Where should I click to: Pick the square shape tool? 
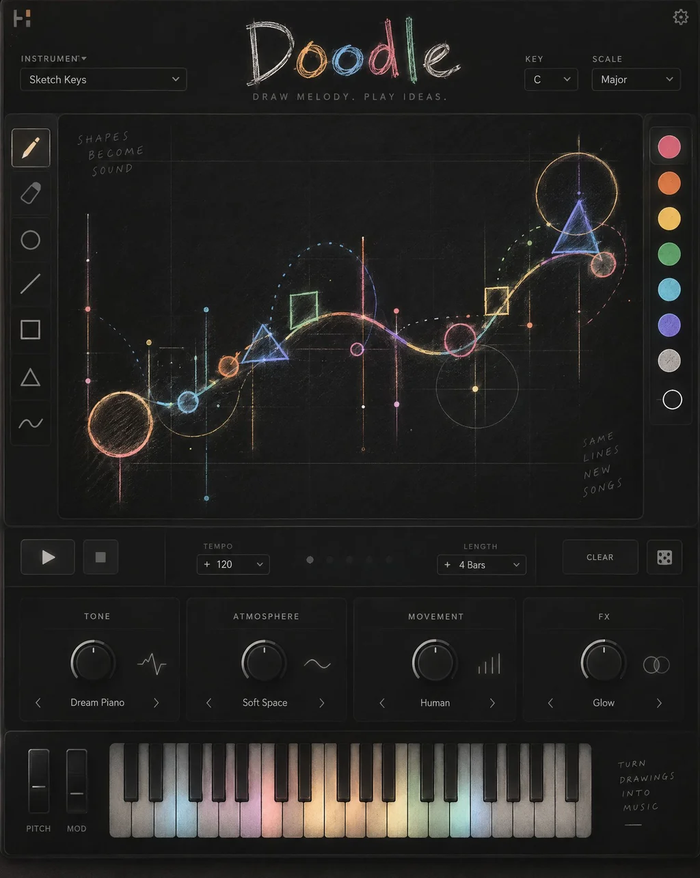[x=31, y=330]
